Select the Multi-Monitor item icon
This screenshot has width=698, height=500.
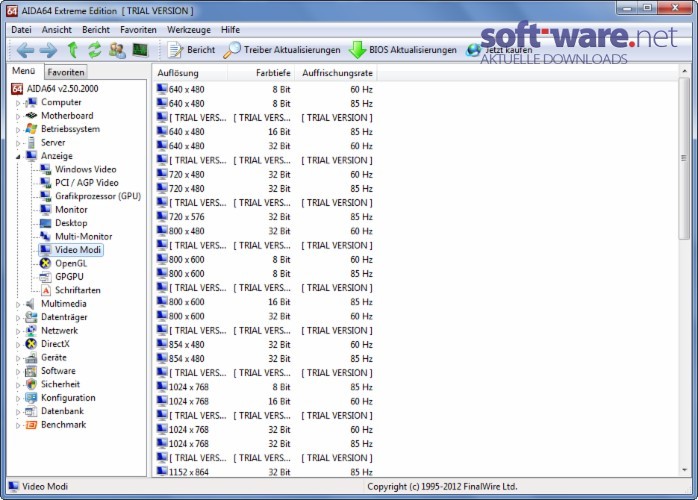coord(45,236)
